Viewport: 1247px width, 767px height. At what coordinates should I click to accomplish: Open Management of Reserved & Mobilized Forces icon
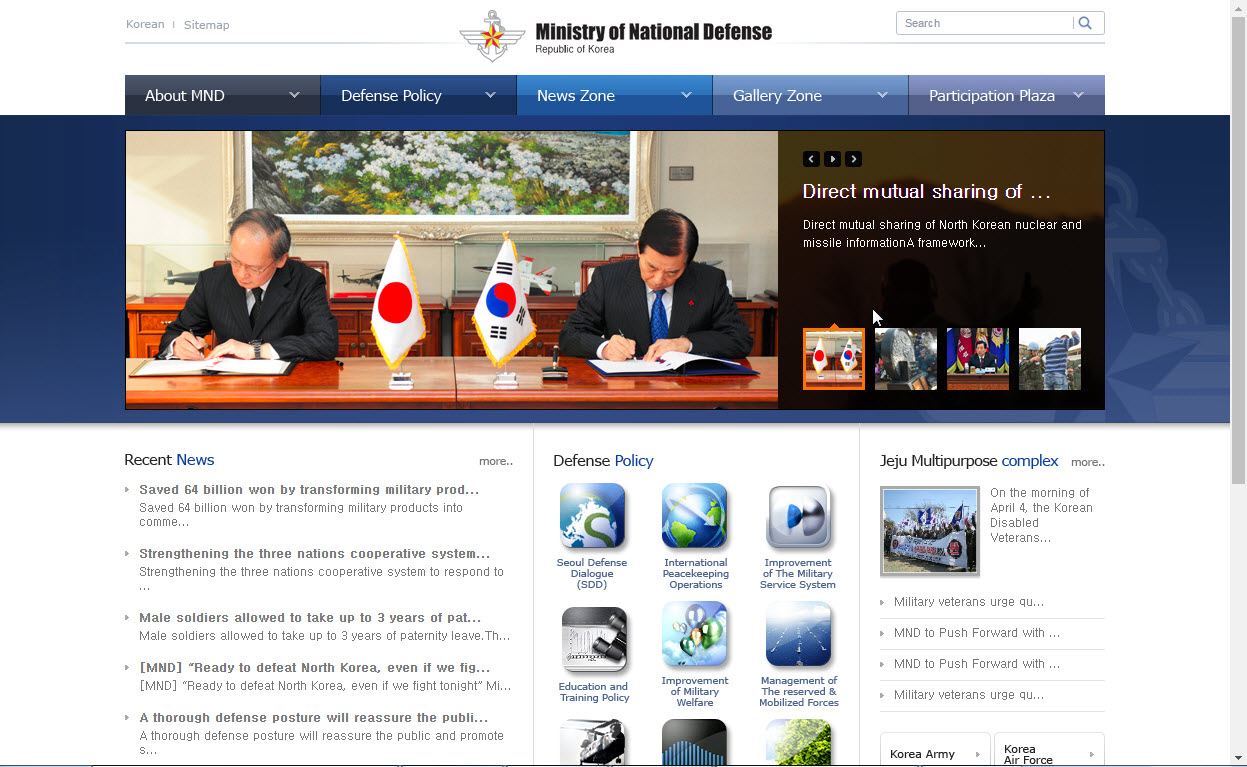(x=797, y=635)
